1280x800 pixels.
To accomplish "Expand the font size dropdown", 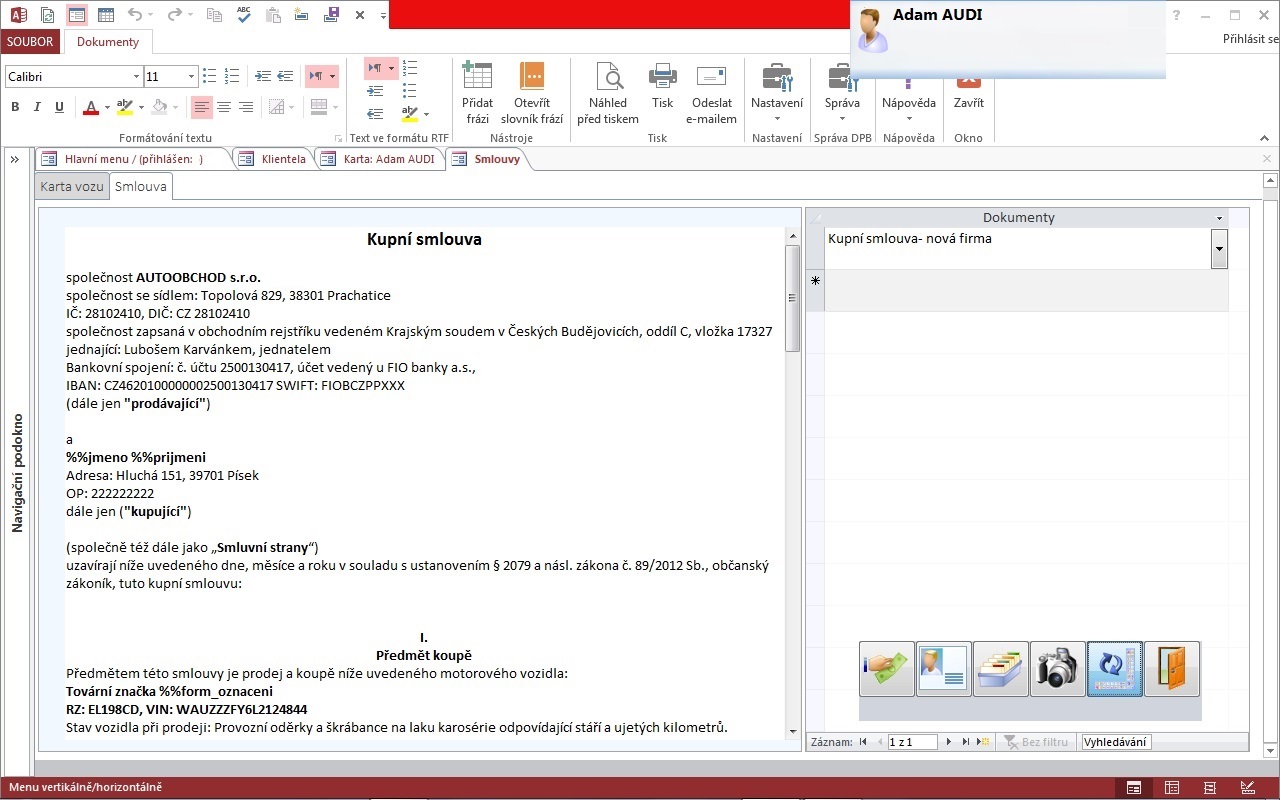I will (190, 77).
